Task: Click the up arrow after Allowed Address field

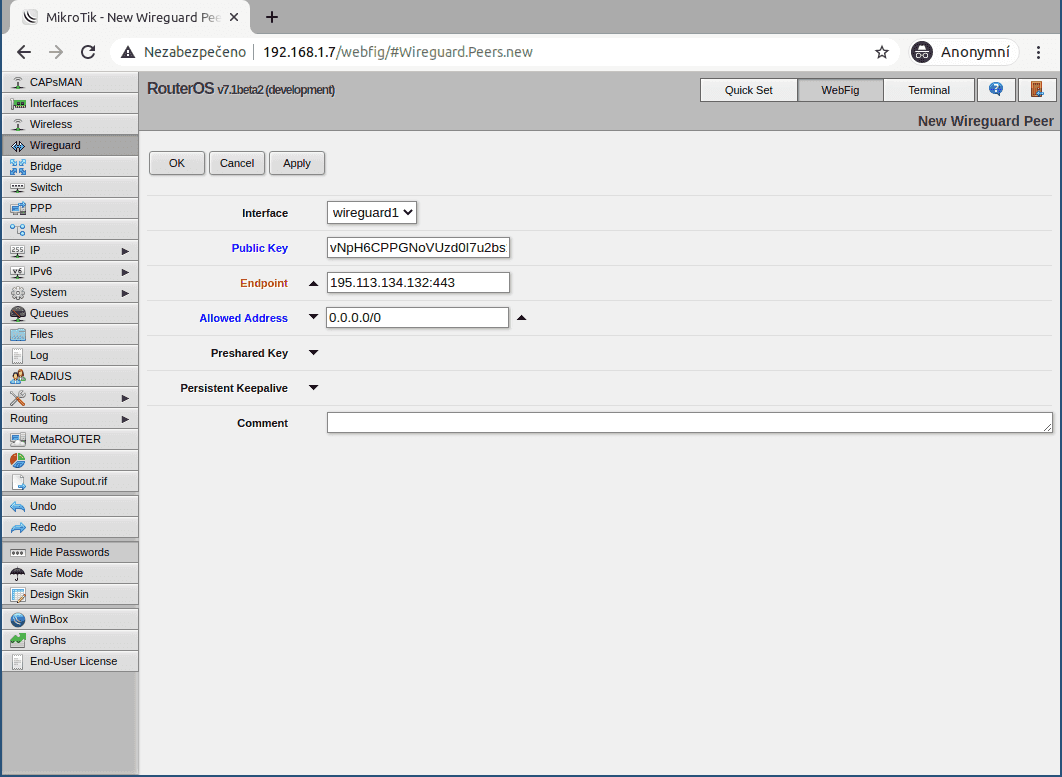Action: [522, 317]
